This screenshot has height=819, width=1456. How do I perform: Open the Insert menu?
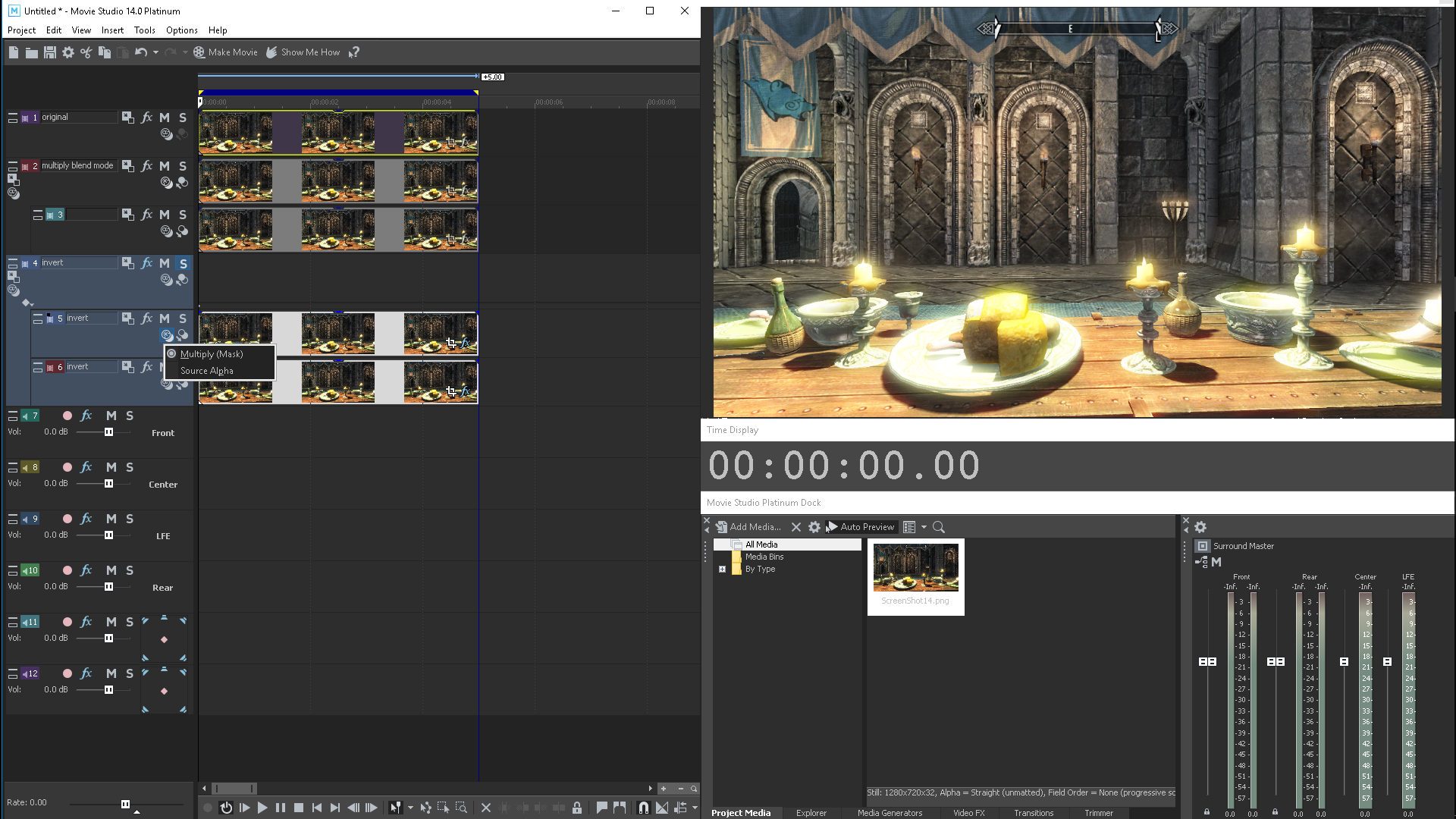tap(112, 30)
